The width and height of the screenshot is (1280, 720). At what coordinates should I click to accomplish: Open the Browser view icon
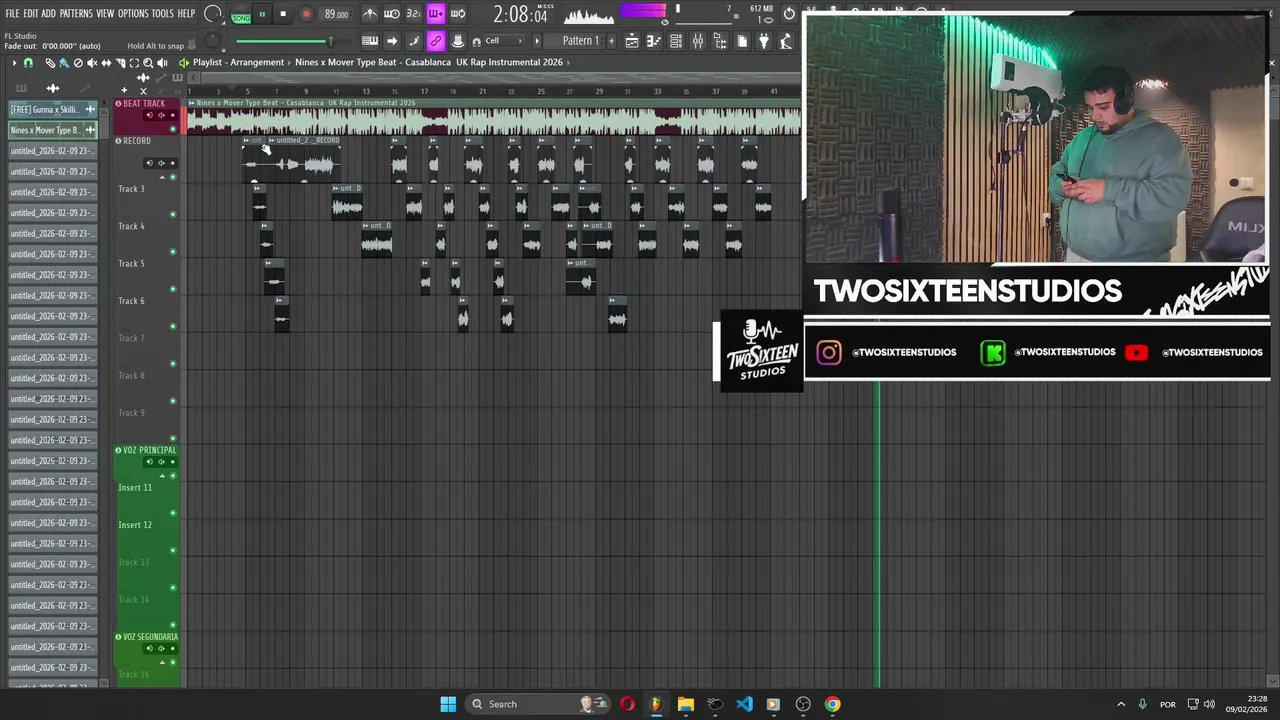(x=719, y=41)
